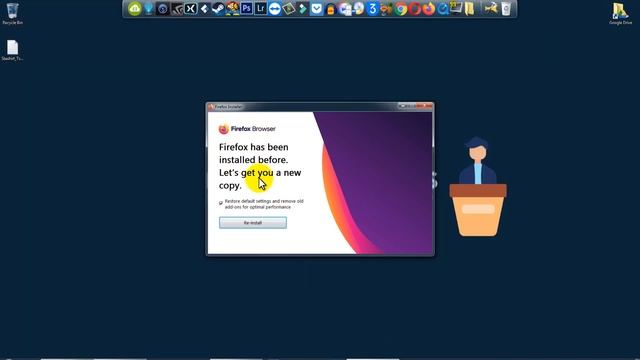Viewport: 640px width, 360px height.
Task: Open the blue QuickTime-style icon in dock
Action: coord(442,9)
